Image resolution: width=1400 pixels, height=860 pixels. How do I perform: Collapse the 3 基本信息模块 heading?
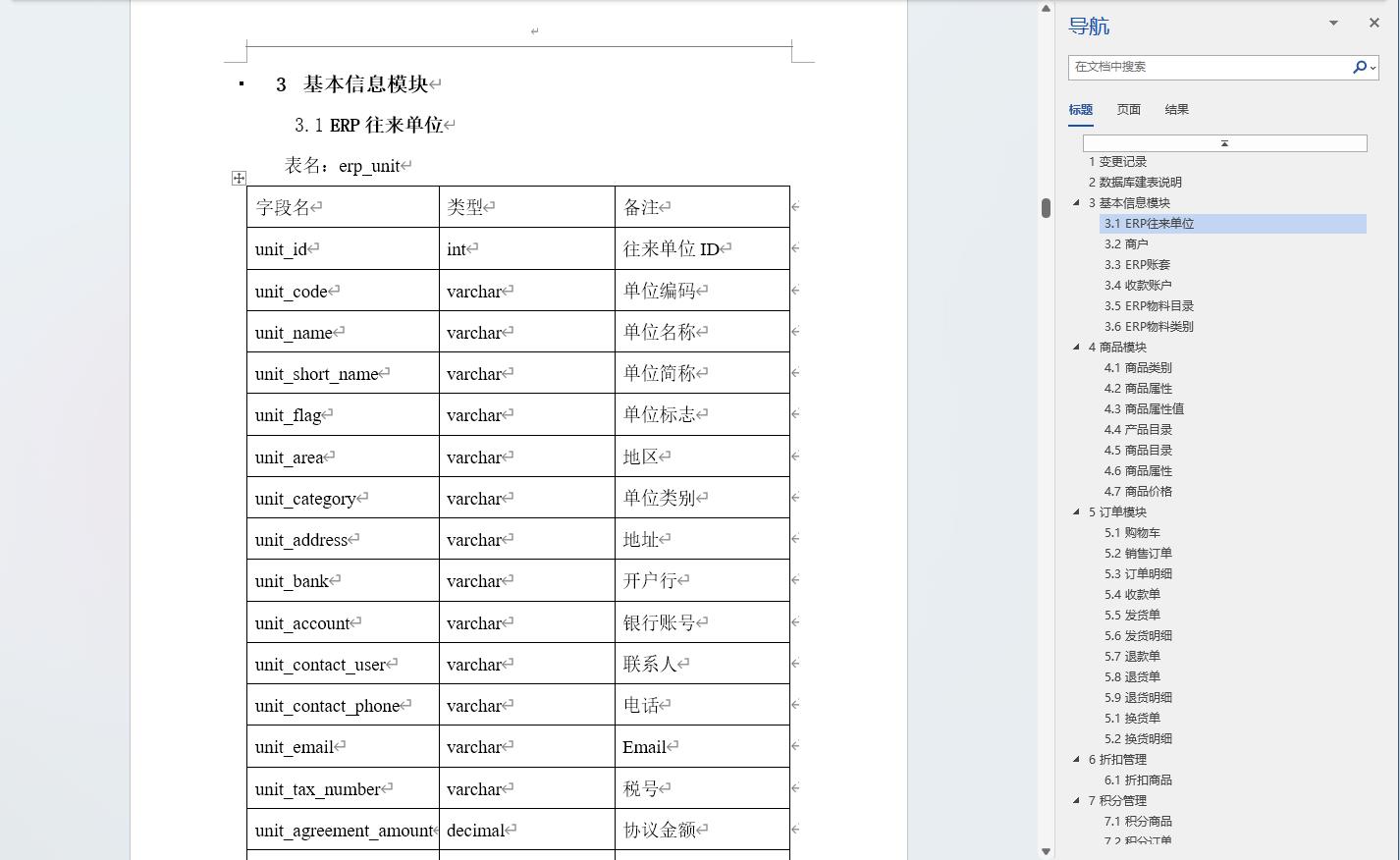tap(1076, 203)
